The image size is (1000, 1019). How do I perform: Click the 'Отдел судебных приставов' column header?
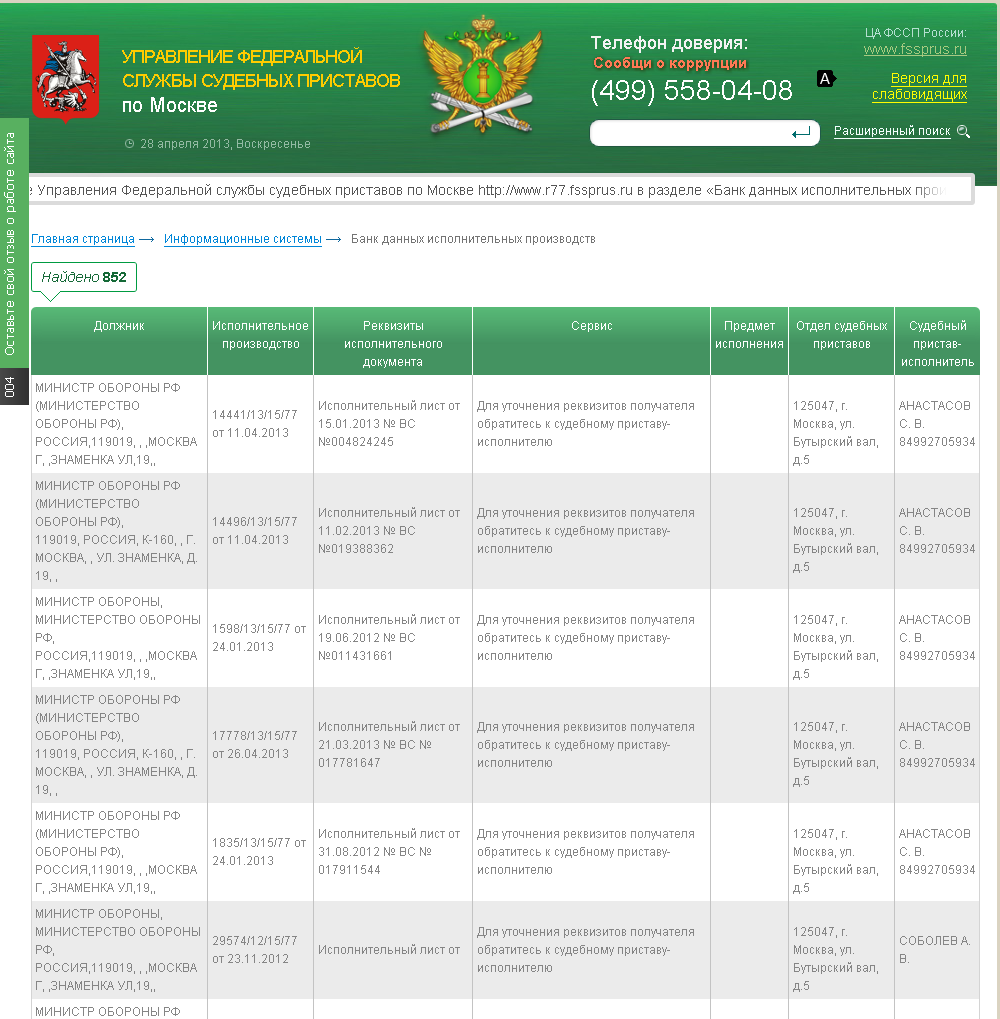[841, 335]
